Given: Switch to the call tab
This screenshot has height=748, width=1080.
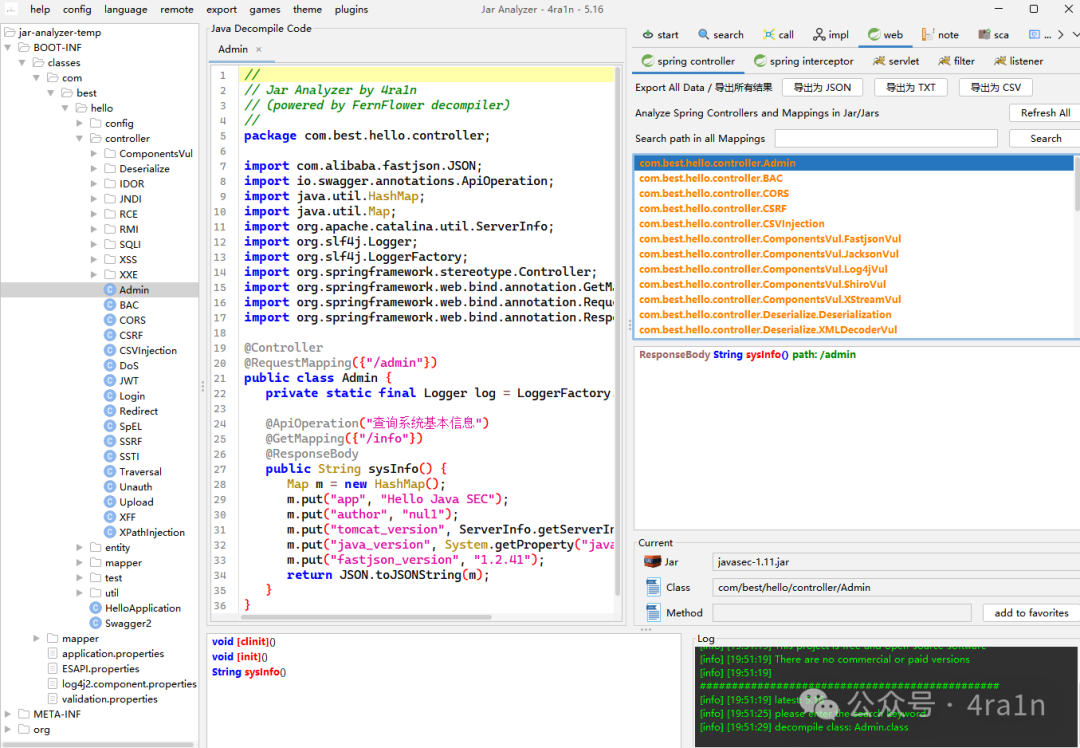Looking at the screenshot, I should click(x=778, y=34).
